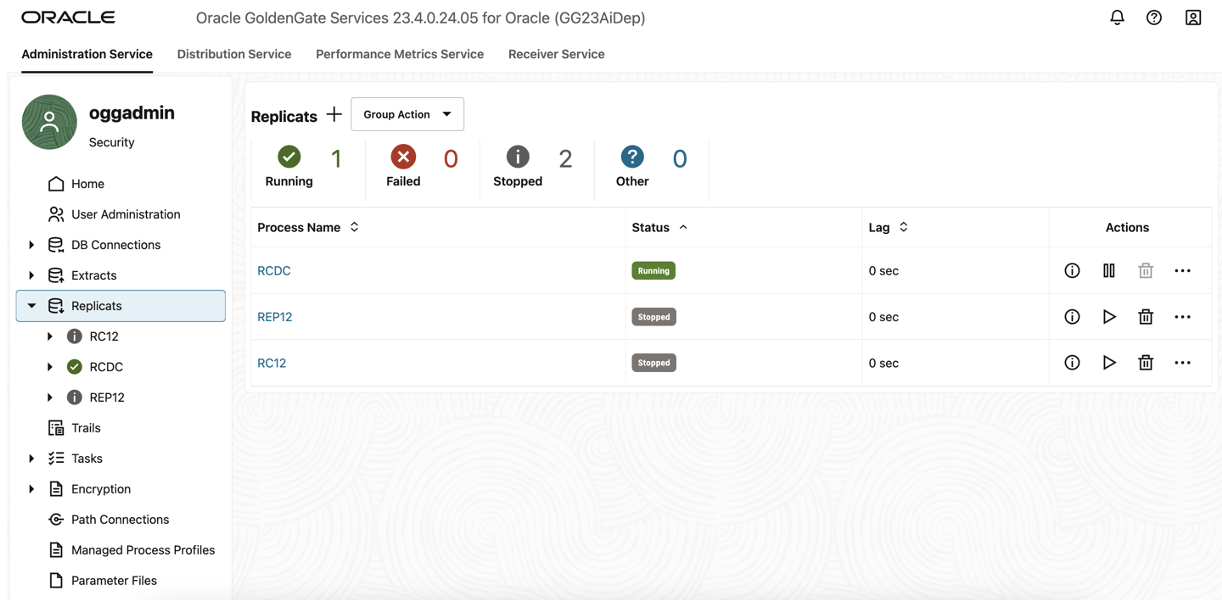Expand the Tasks tree node
This screenshot has height=600, width=1222.
click(32, 459)
